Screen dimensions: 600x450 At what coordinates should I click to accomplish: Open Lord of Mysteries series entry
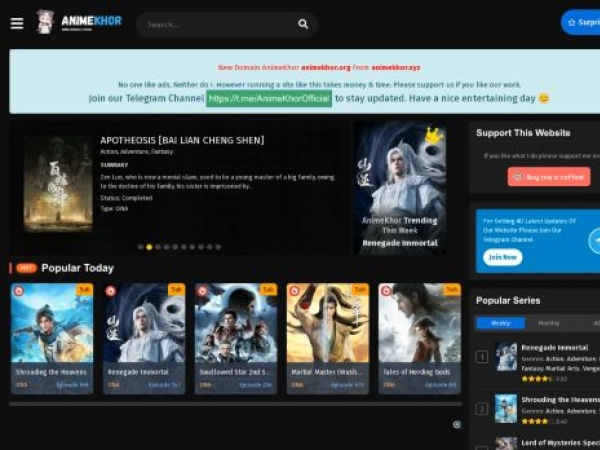pyautogui.click(x=561, y=443)
